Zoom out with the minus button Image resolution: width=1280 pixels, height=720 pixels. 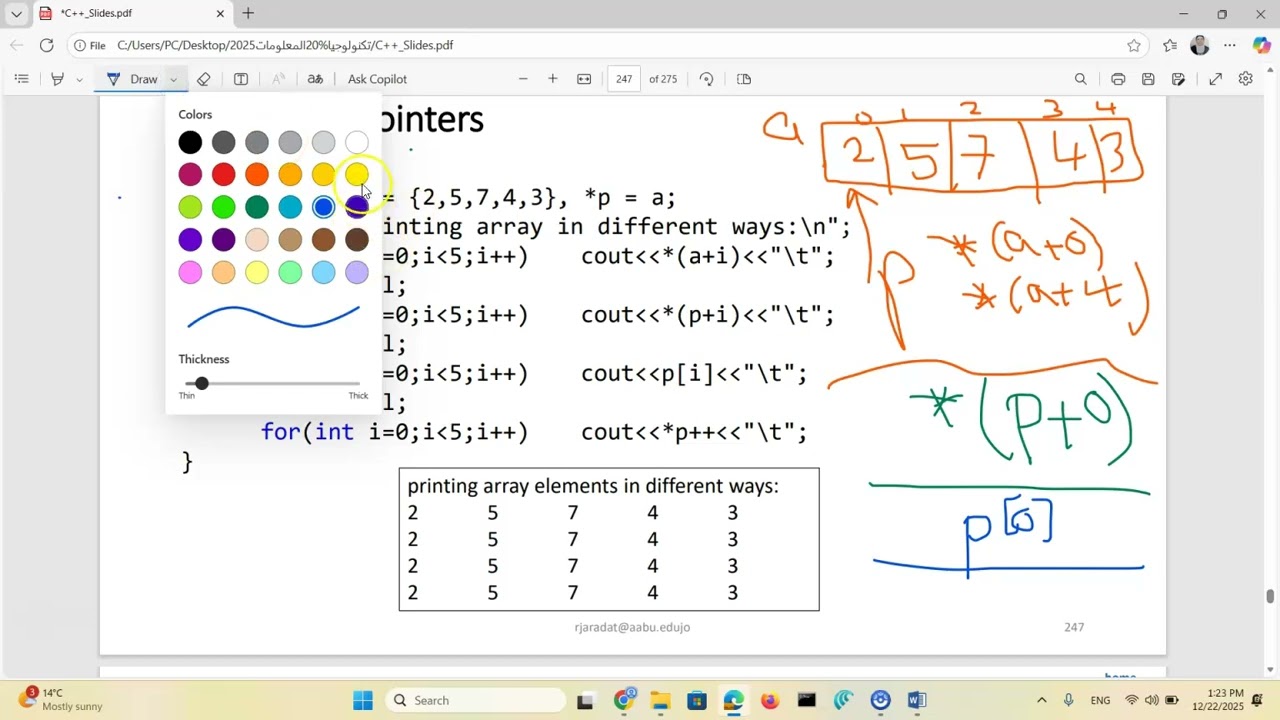(523, 79)
